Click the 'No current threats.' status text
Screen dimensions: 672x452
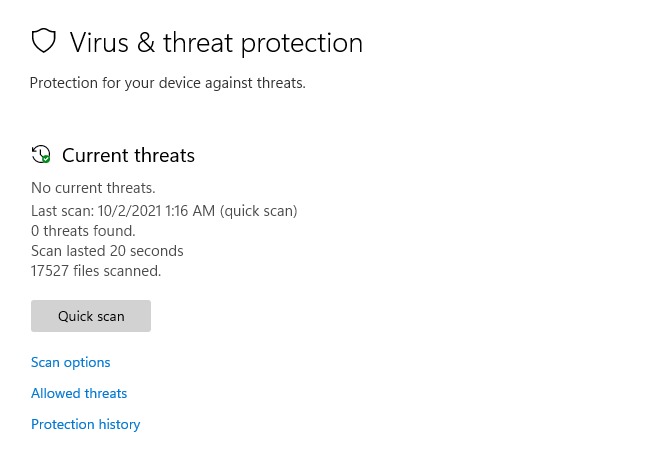tap(93, 187)
